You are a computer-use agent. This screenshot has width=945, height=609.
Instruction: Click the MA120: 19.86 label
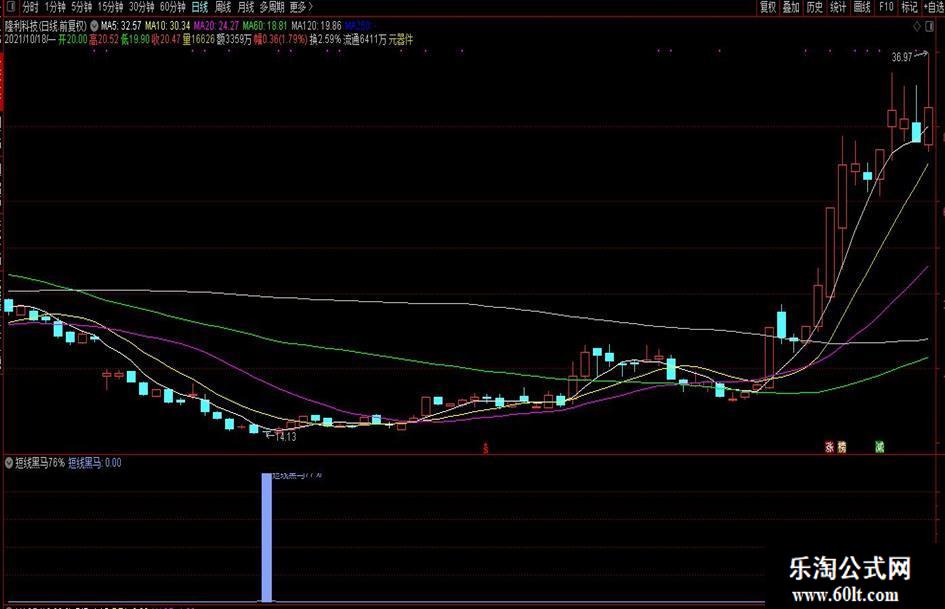tap(316, 26)
